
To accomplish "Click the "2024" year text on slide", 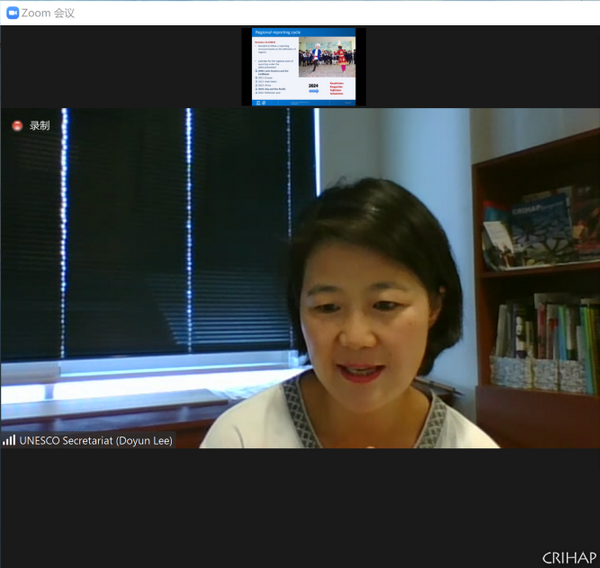I will coord(314,84).
